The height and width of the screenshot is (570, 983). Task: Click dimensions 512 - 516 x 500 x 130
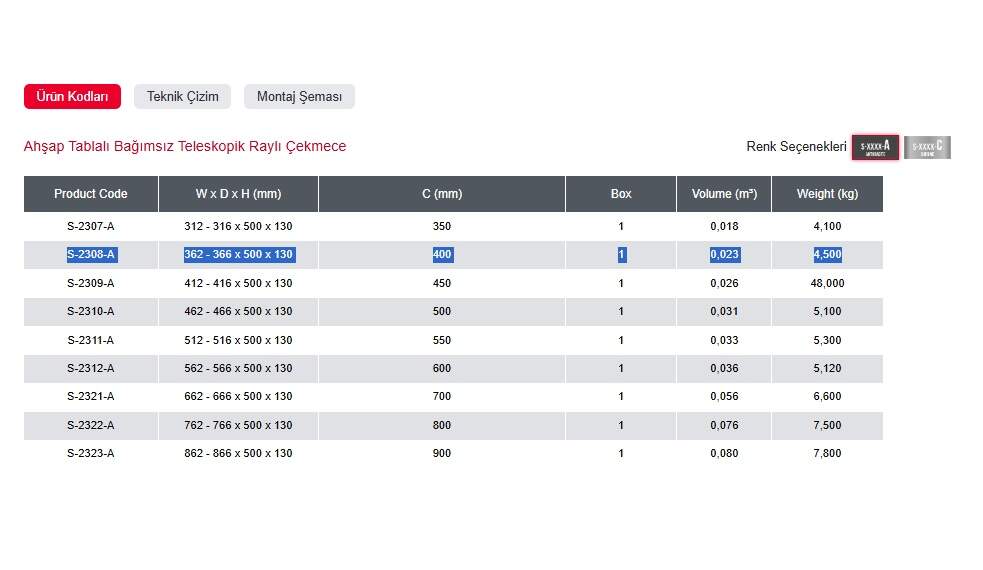(238, 340)
